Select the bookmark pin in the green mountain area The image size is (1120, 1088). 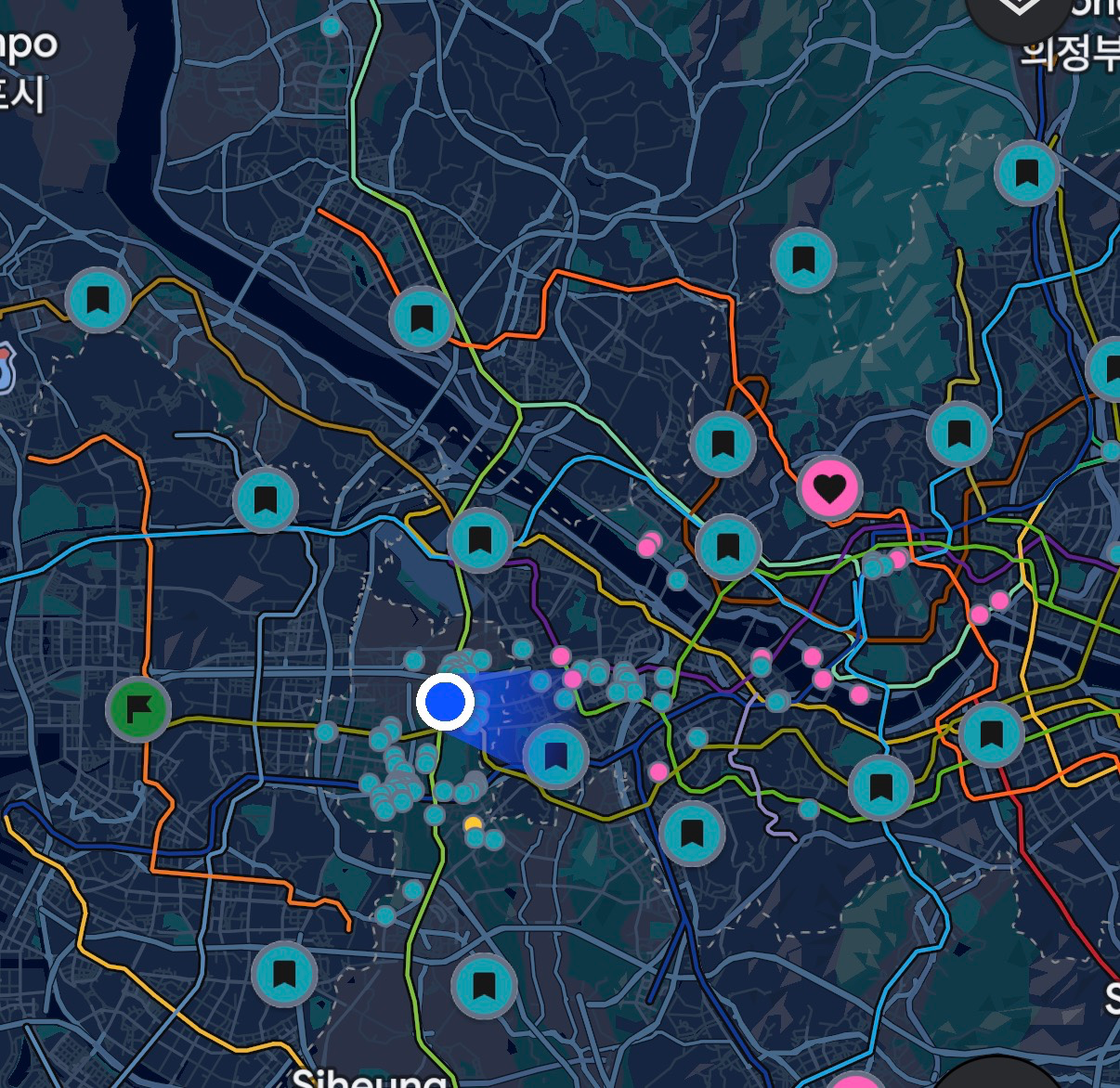tap(803, 260)
